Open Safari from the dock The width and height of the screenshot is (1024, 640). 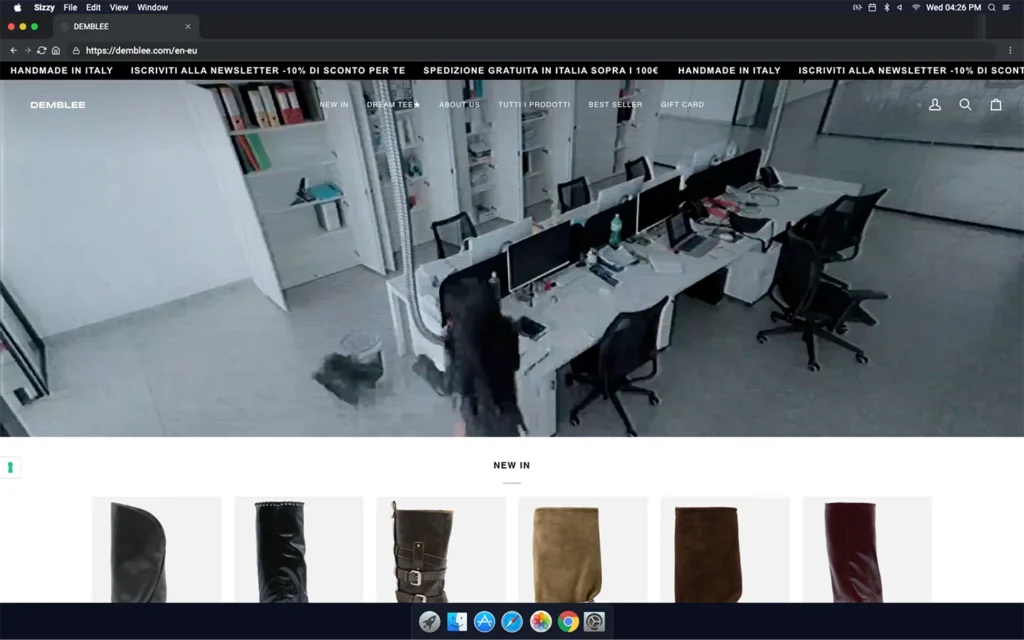coord(512,622)
